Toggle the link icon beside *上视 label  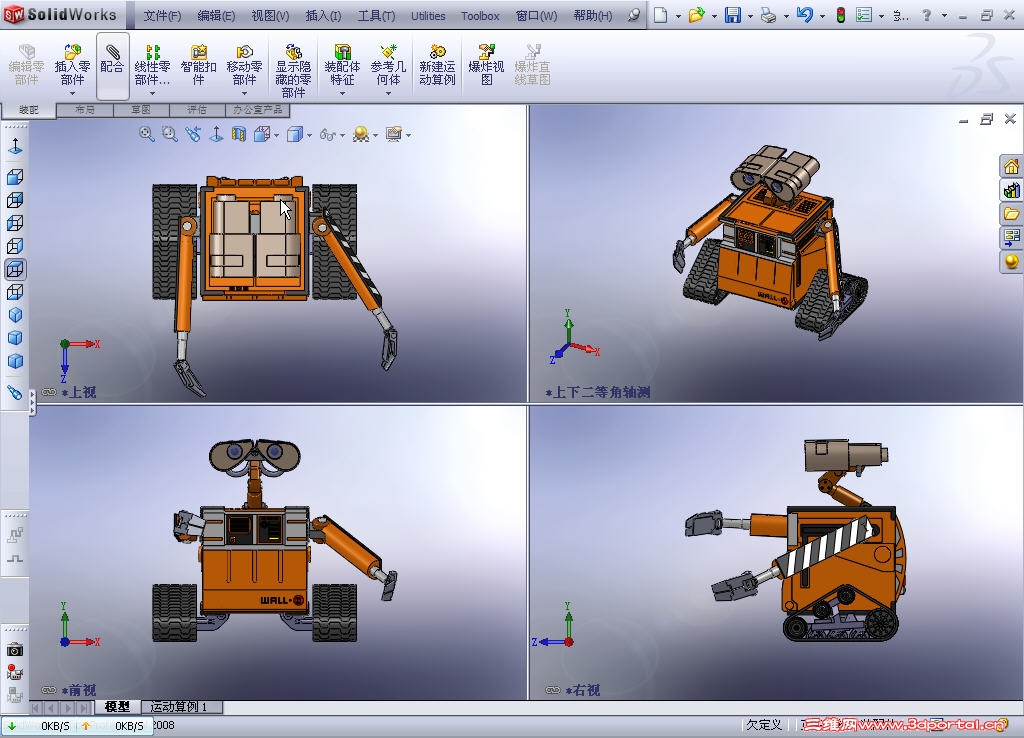click(49, 393)
